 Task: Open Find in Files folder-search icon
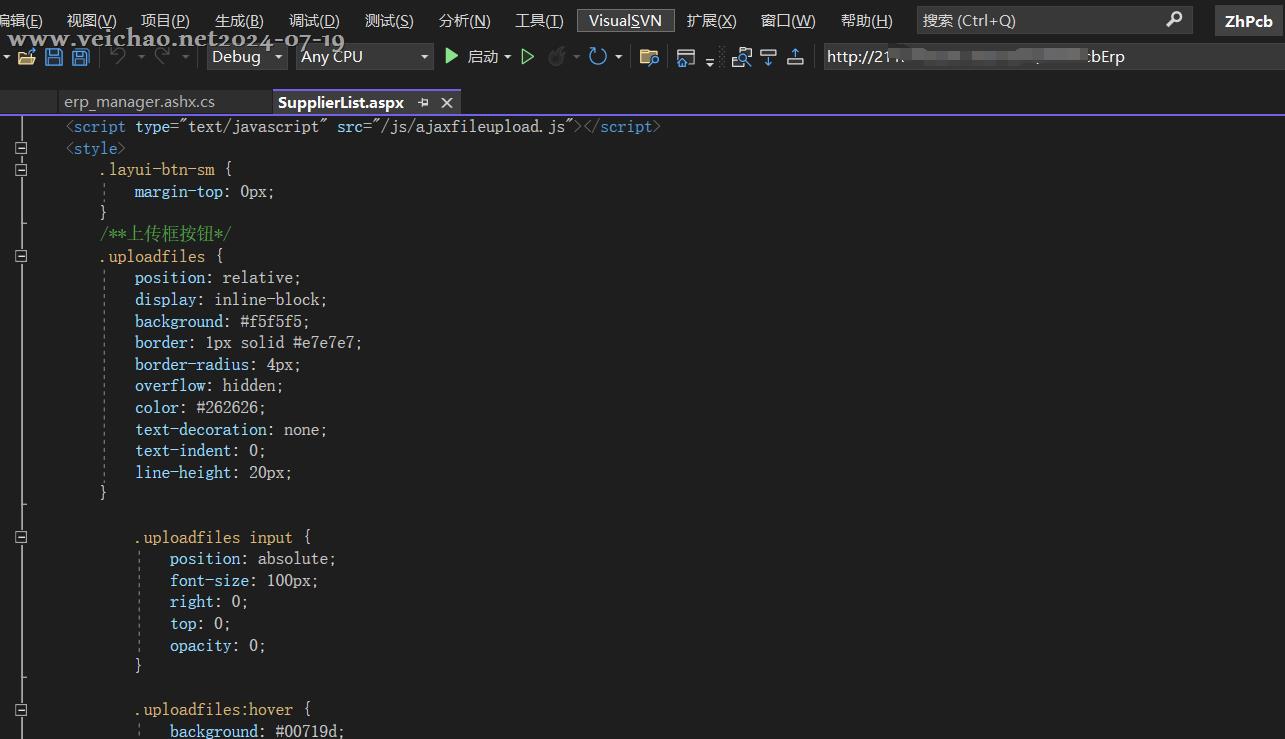[x=649, y=57]
